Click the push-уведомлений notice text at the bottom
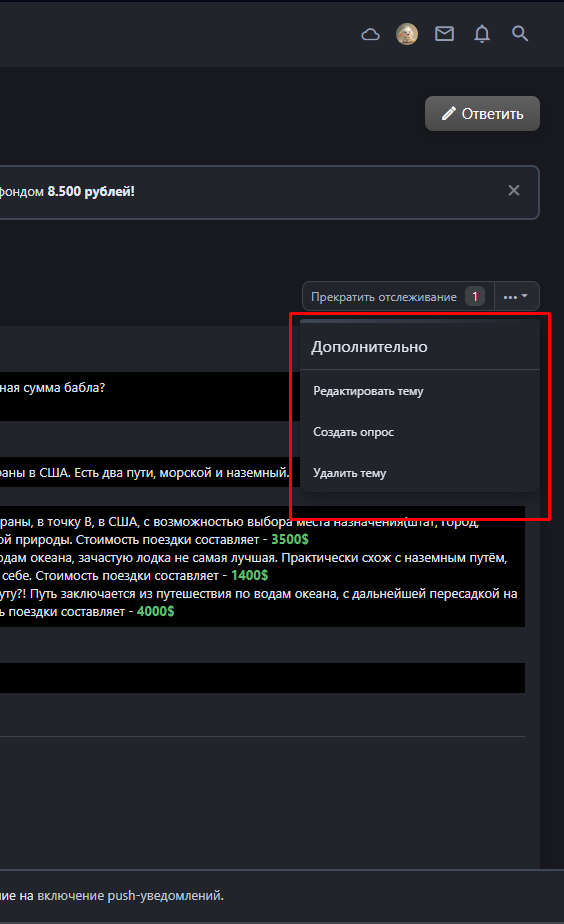The image size is (564, 924). point(112,896)
